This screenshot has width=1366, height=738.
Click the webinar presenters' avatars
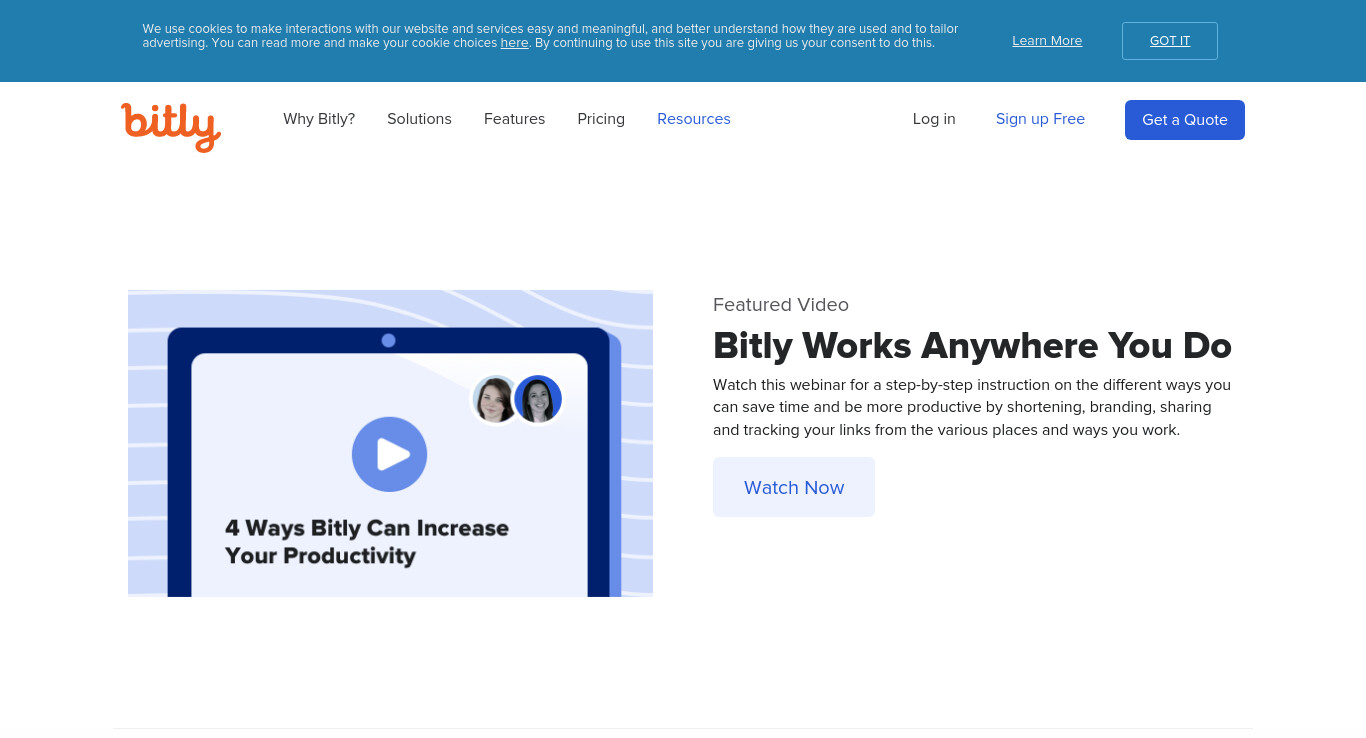click(517, 400)
